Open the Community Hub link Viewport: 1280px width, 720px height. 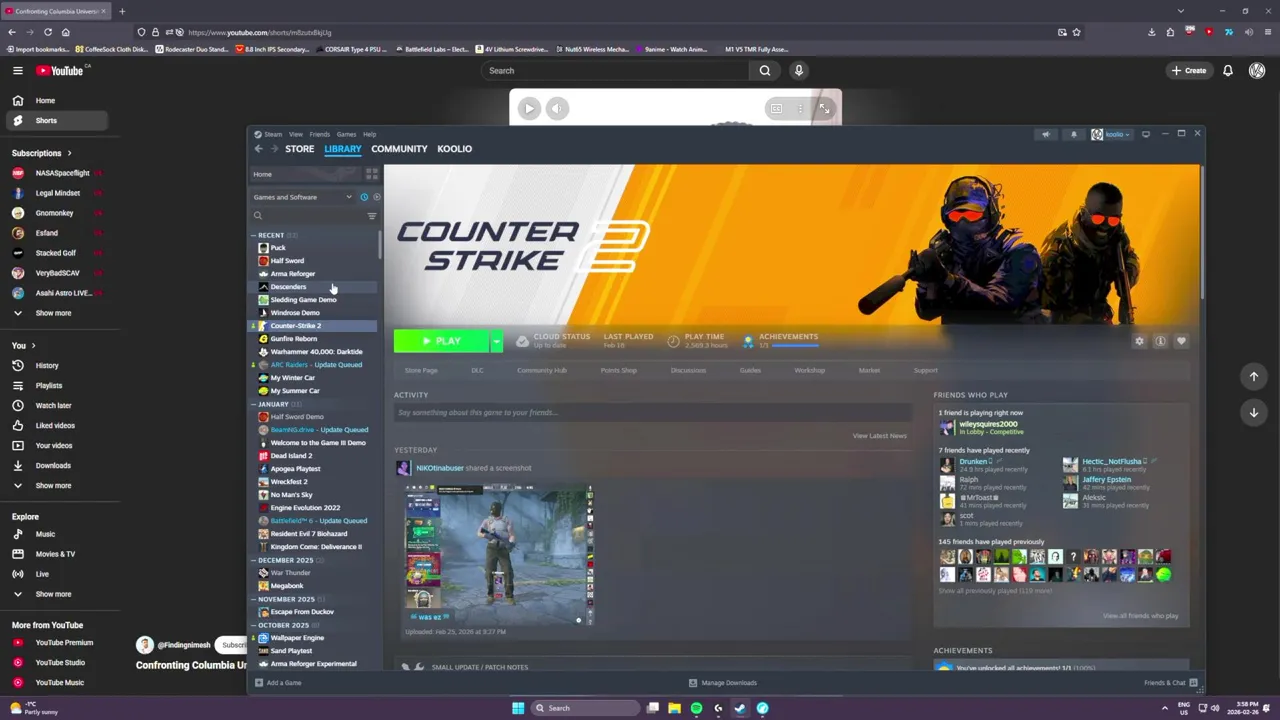tap(542, 370)
